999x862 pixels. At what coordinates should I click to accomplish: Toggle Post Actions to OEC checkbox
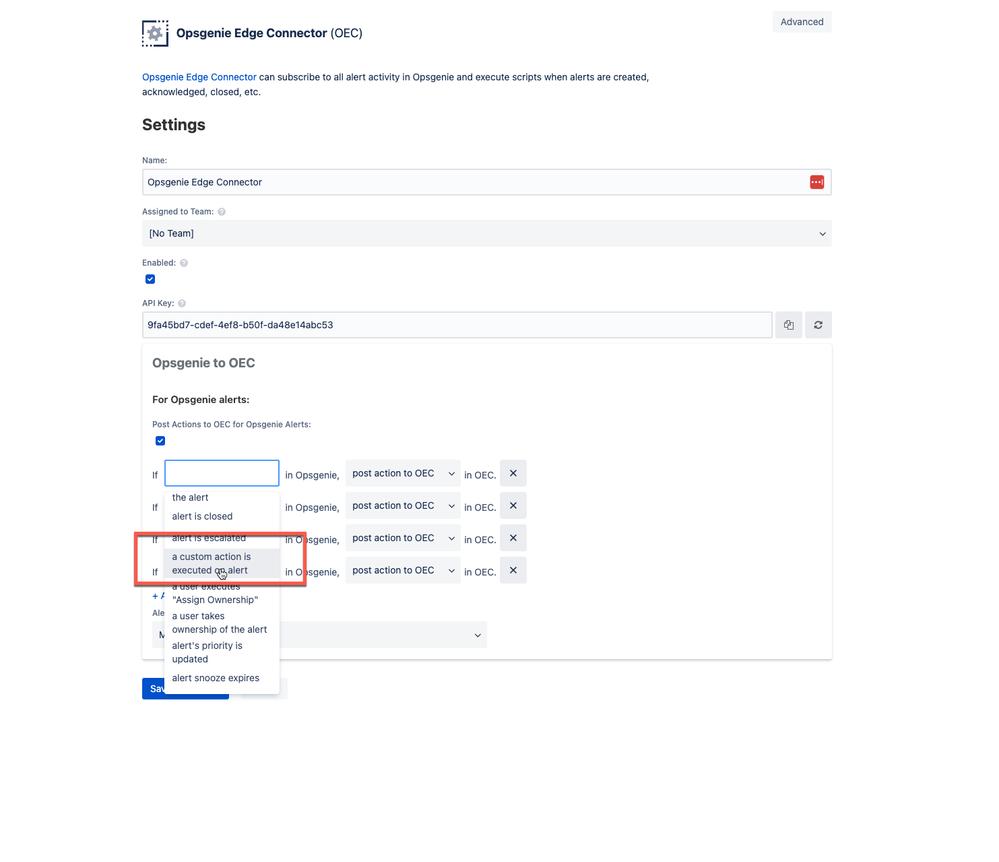161,441
